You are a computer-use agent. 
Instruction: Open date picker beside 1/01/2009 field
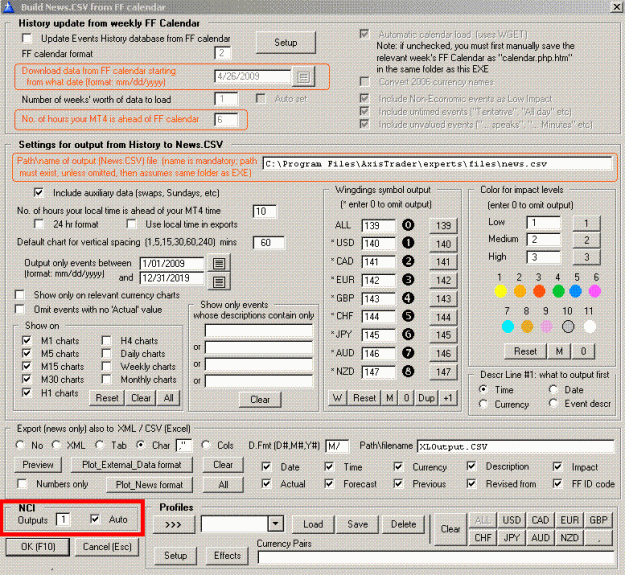(219, 263)
